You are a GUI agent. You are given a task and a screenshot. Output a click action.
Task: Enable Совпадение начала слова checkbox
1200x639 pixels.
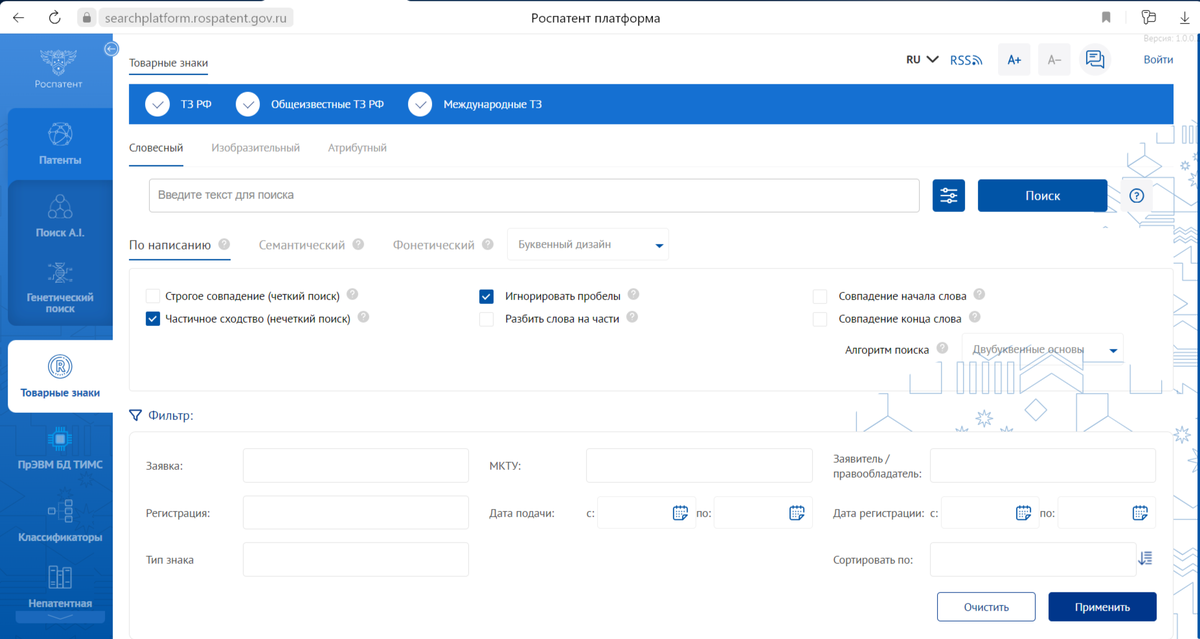pyautogui.click(x=820, y=296)
